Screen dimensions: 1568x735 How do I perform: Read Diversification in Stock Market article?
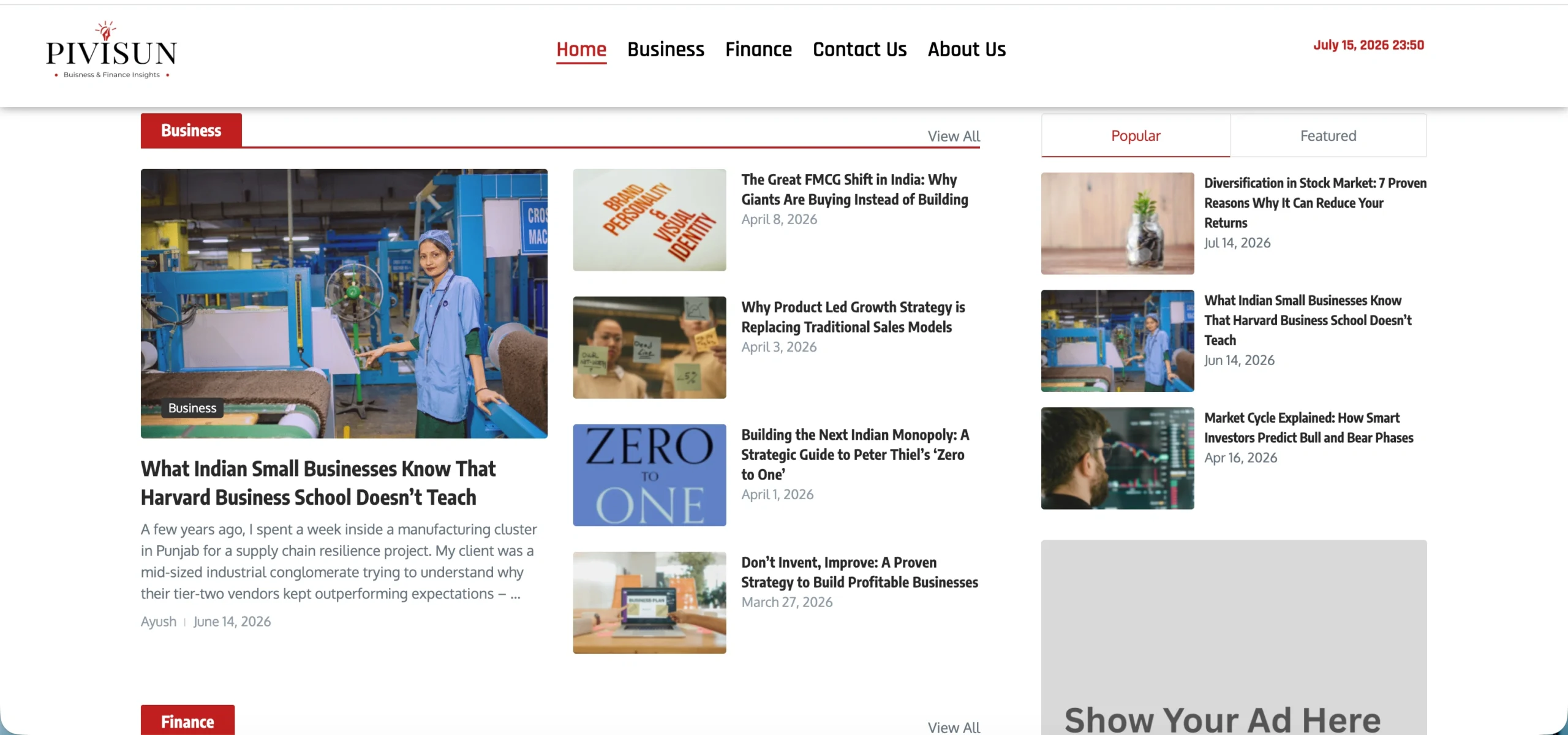point(1315,203)
